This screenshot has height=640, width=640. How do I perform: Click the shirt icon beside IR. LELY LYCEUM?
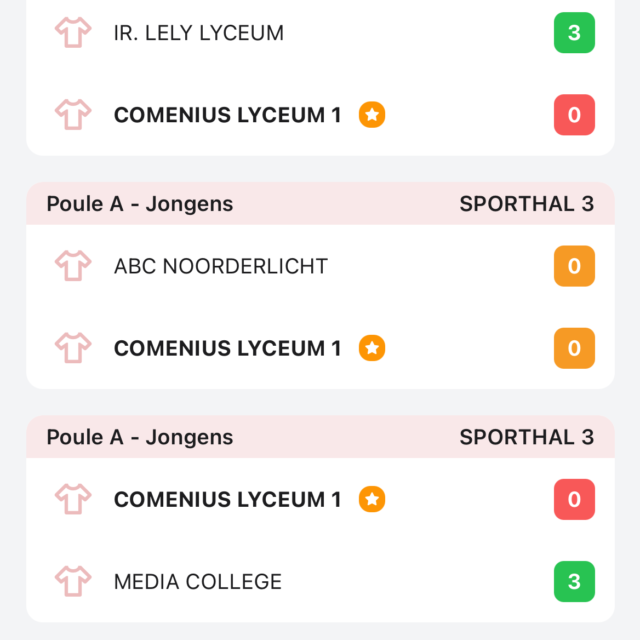[73, 32]
